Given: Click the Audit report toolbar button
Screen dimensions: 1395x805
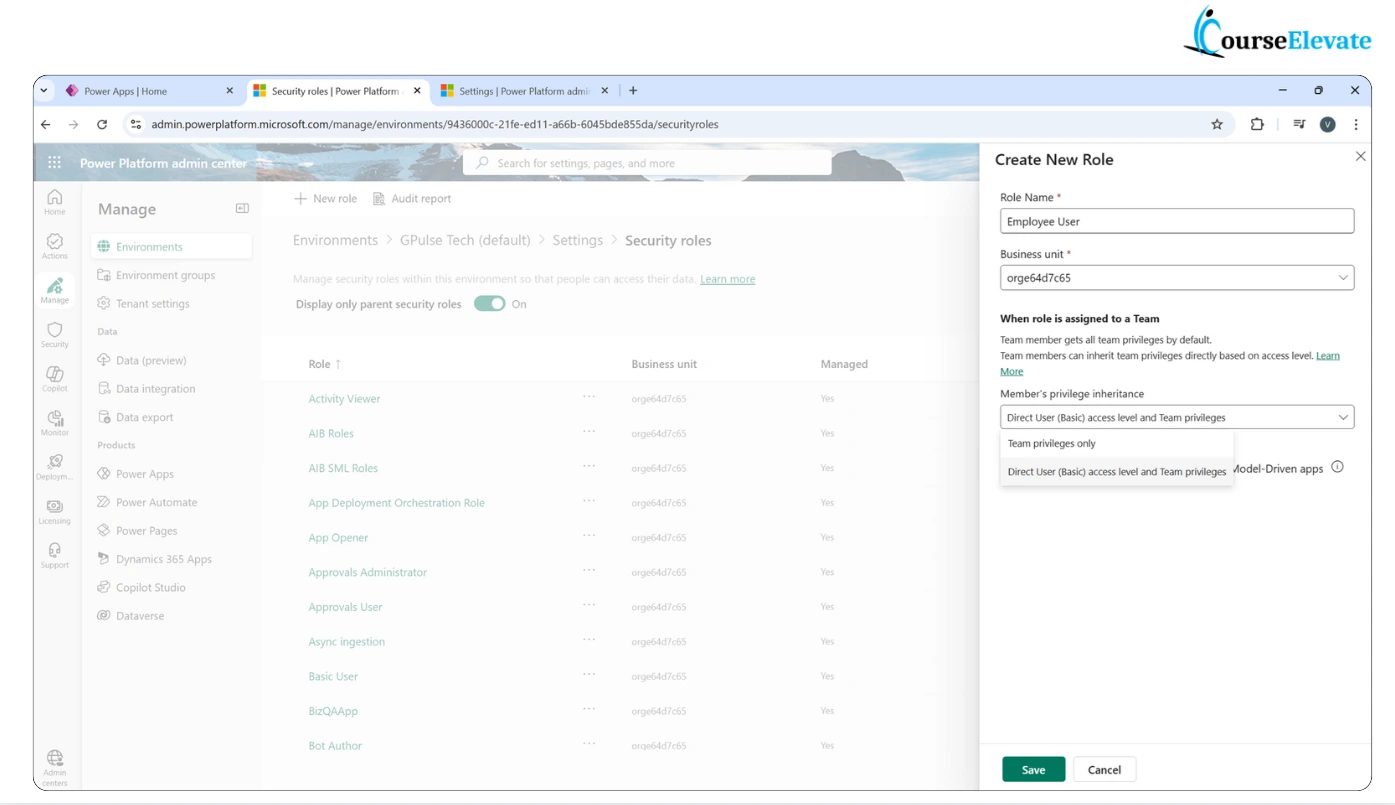Looking at the screenshot, I should (412, 199).
